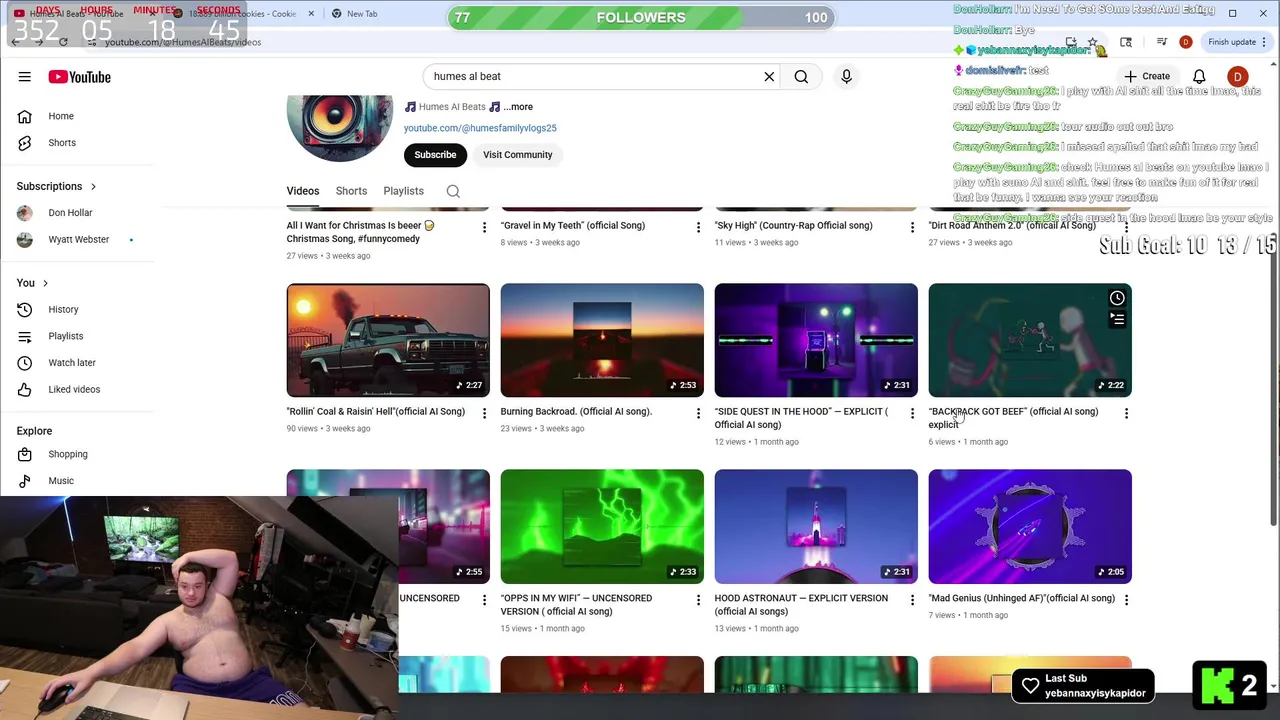Open the browser profile avatar in toolbar

(1185, 42)
